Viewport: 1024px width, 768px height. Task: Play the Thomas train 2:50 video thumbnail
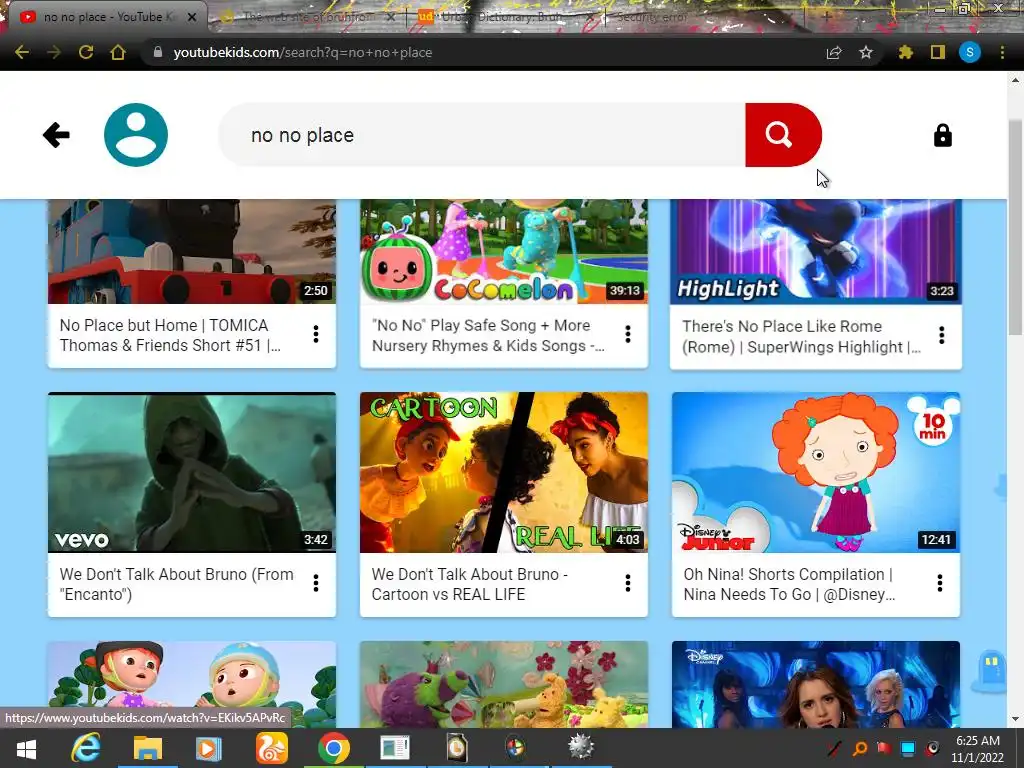[192, 251]
